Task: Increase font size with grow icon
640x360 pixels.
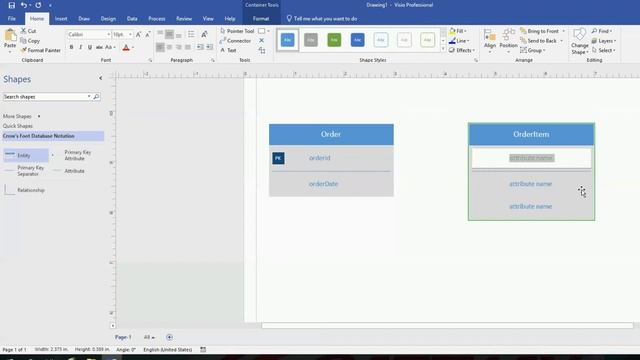Action: pos(138,35)
